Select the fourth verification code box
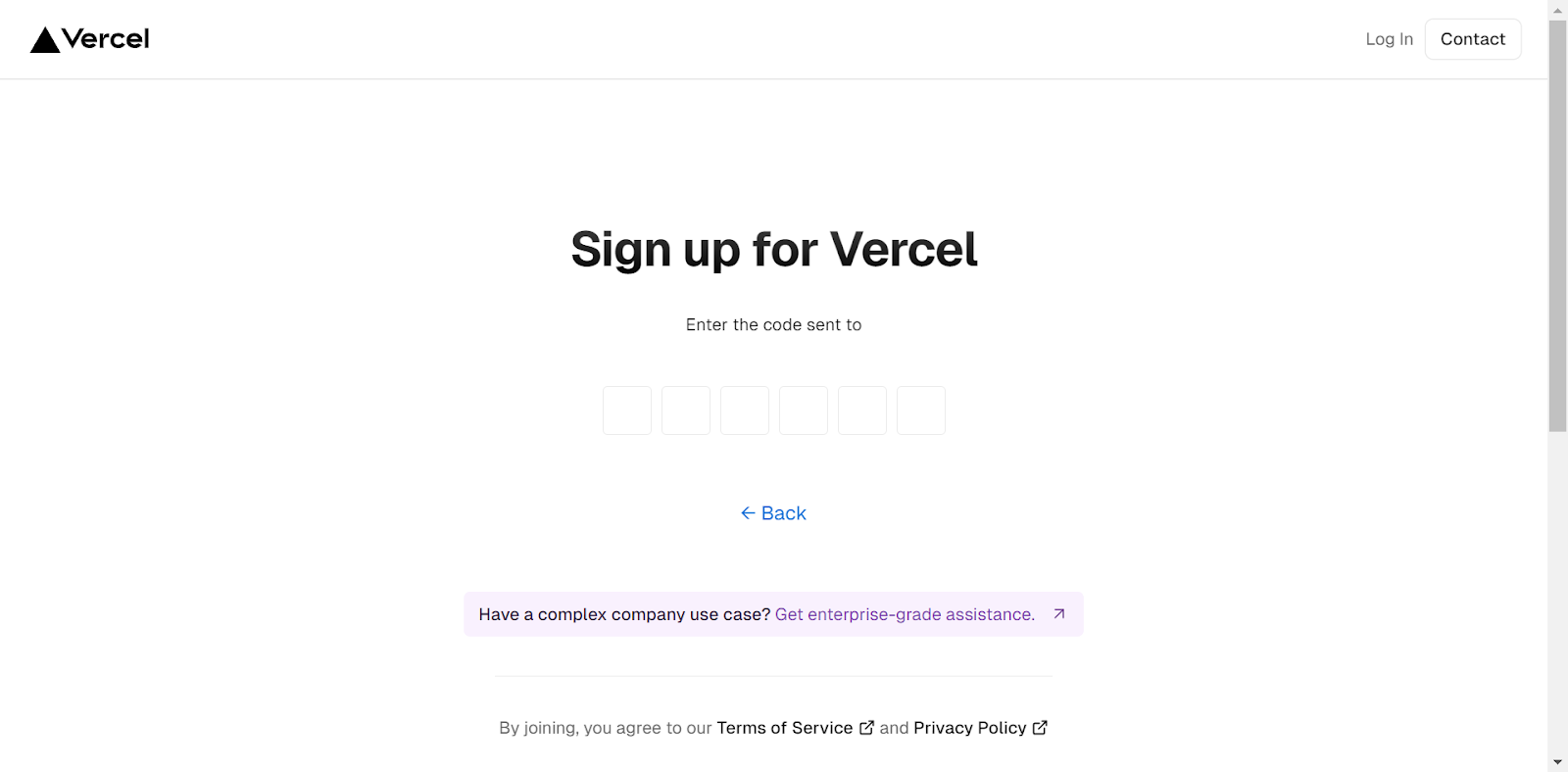Screen dimensions: 1568x772 pos(803,410)
